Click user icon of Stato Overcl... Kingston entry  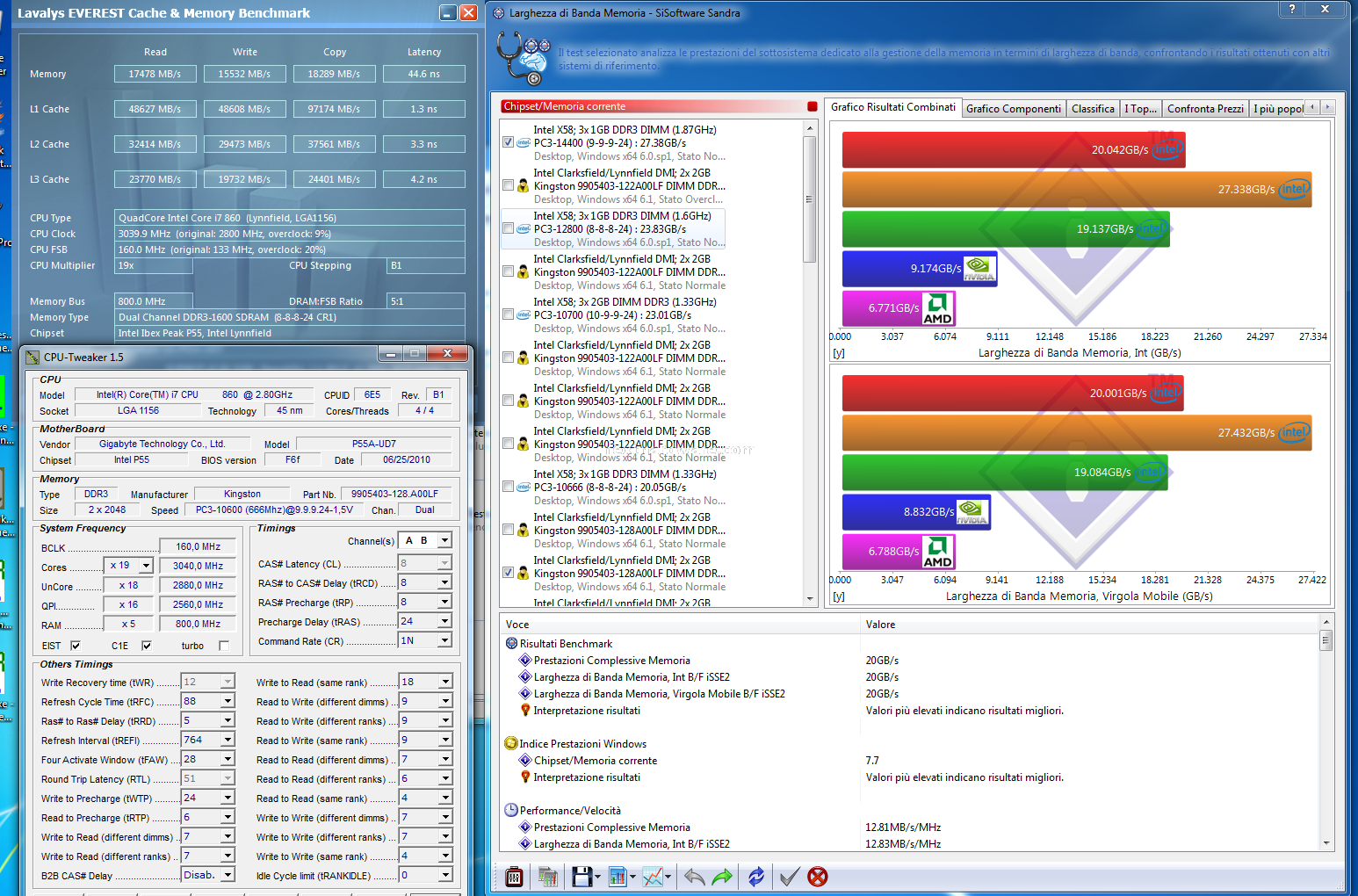click(x=524, y=185)
